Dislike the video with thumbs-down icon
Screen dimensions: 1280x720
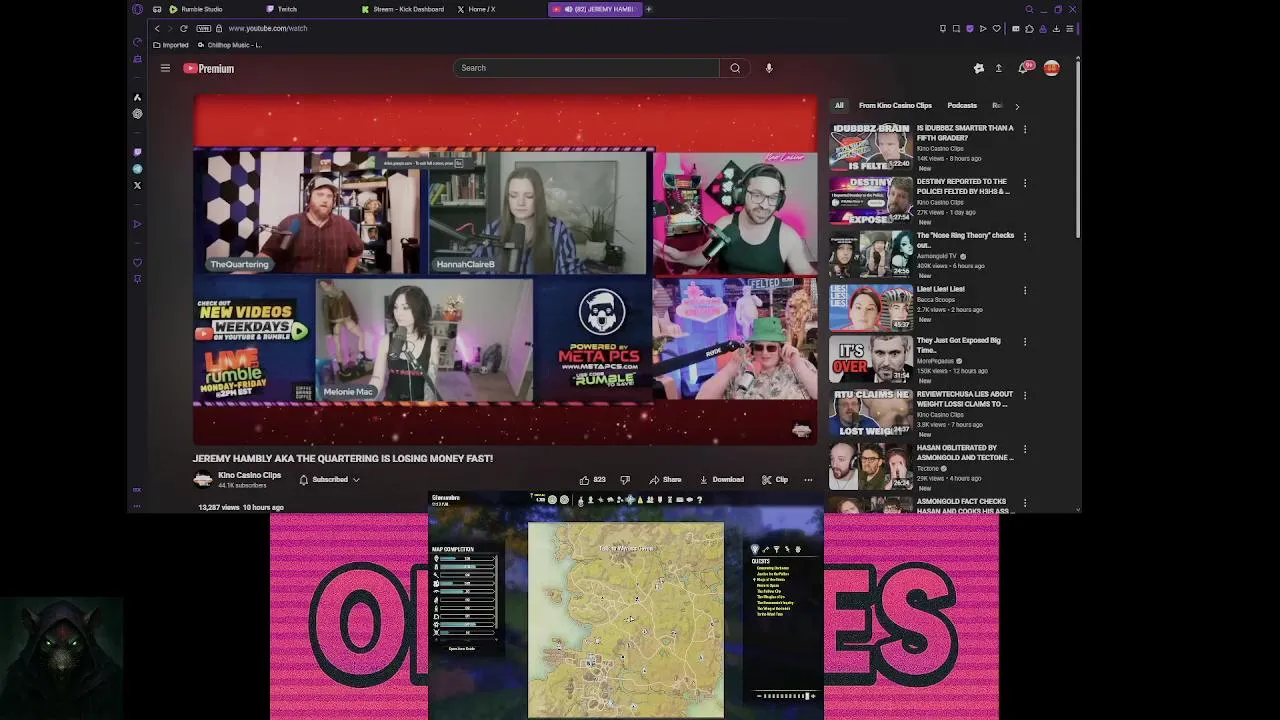tap(625, 480)
